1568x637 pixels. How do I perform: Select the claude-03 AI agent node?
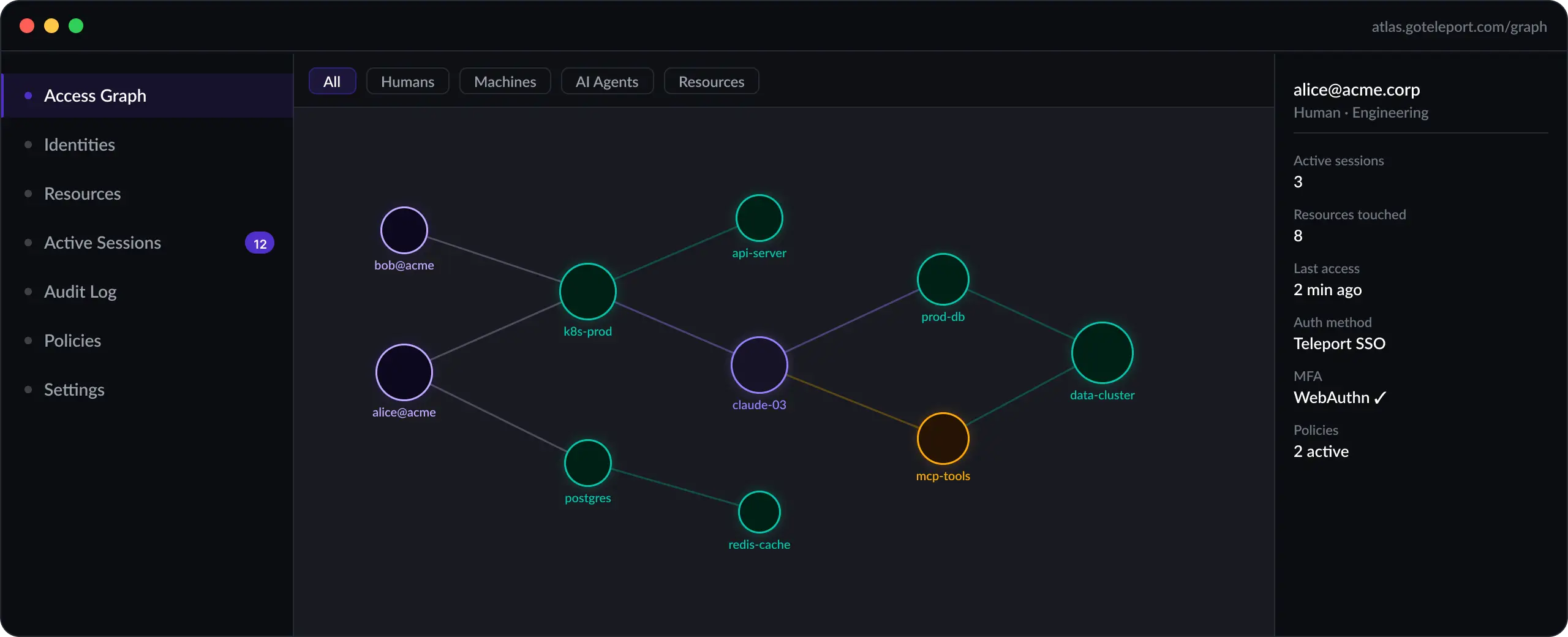click(x=759, y=364)
